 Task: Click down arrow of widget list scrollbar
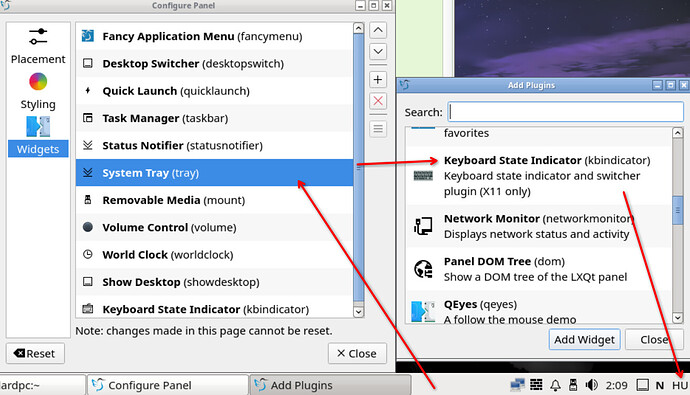tap(358, 312)
